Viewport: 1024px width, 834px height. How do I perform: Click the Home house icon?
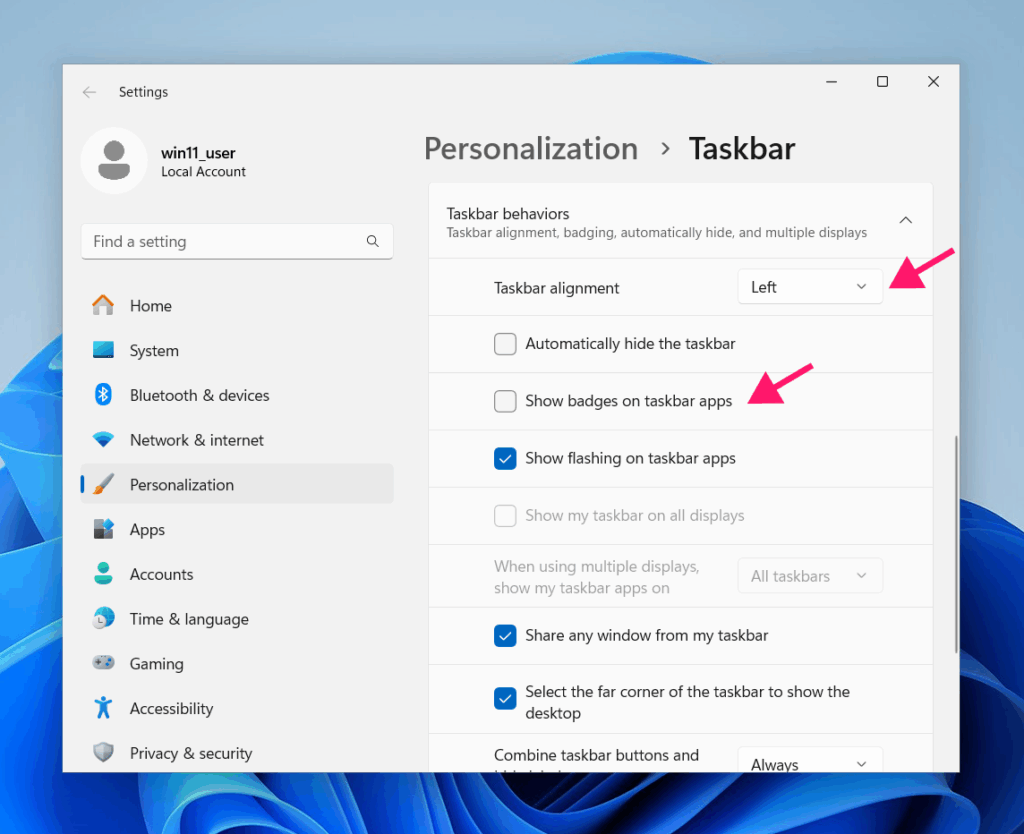point(103,306)
